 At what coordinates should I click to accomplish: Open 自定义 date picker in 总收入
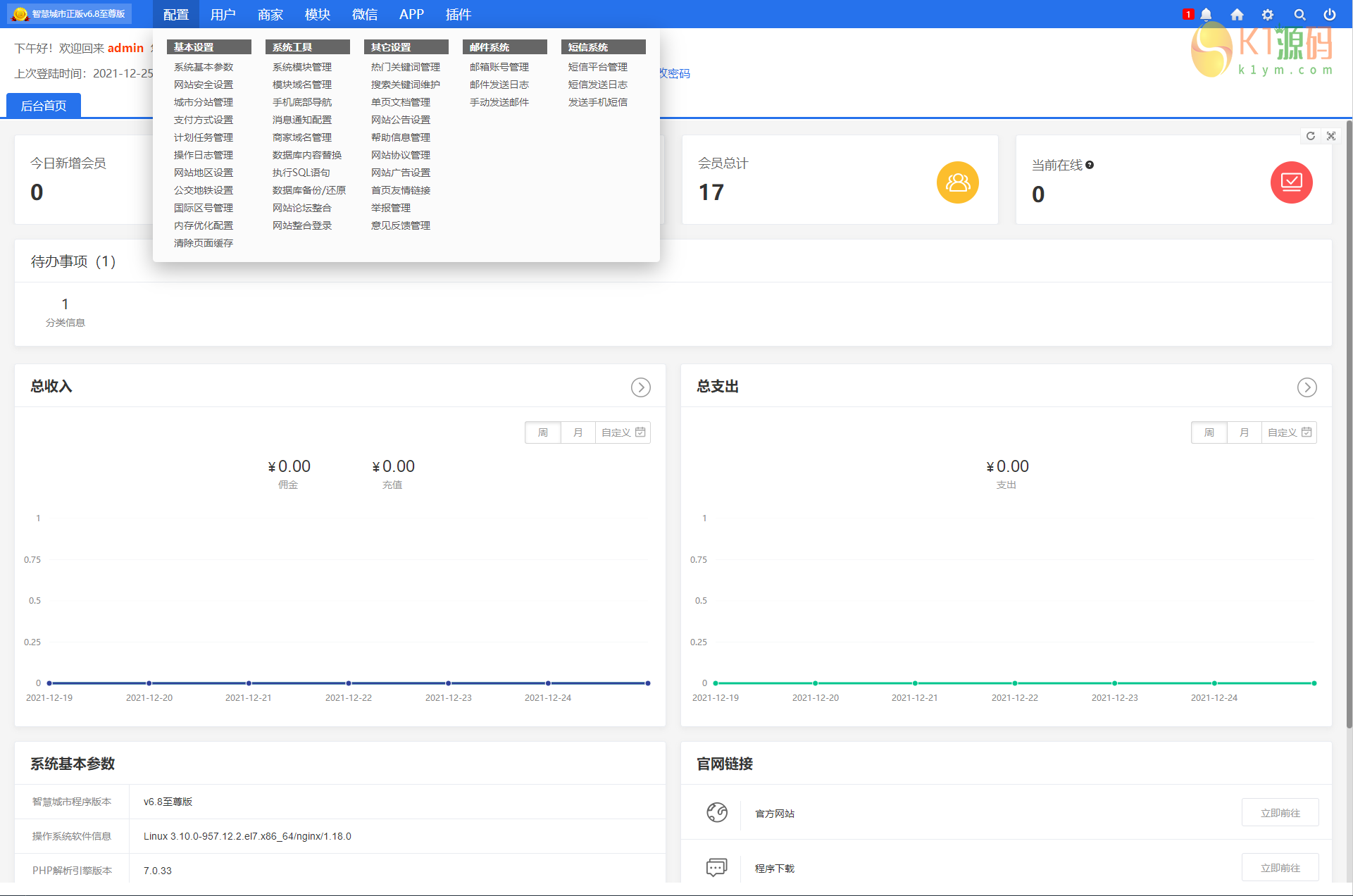[623, 433]
